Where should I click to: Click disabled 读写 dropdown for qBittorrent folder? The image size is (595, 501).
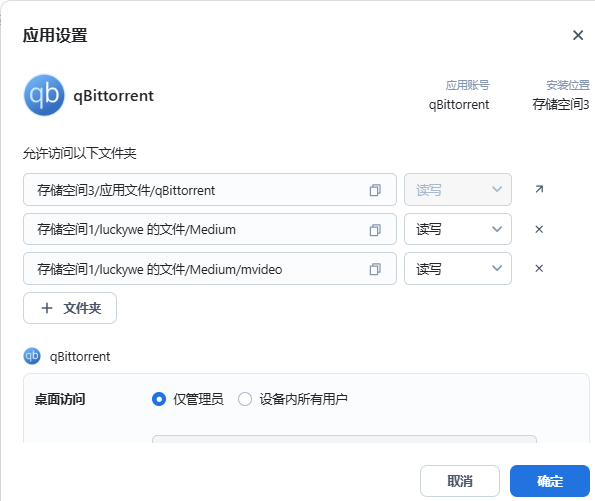[x=458, y=189]
